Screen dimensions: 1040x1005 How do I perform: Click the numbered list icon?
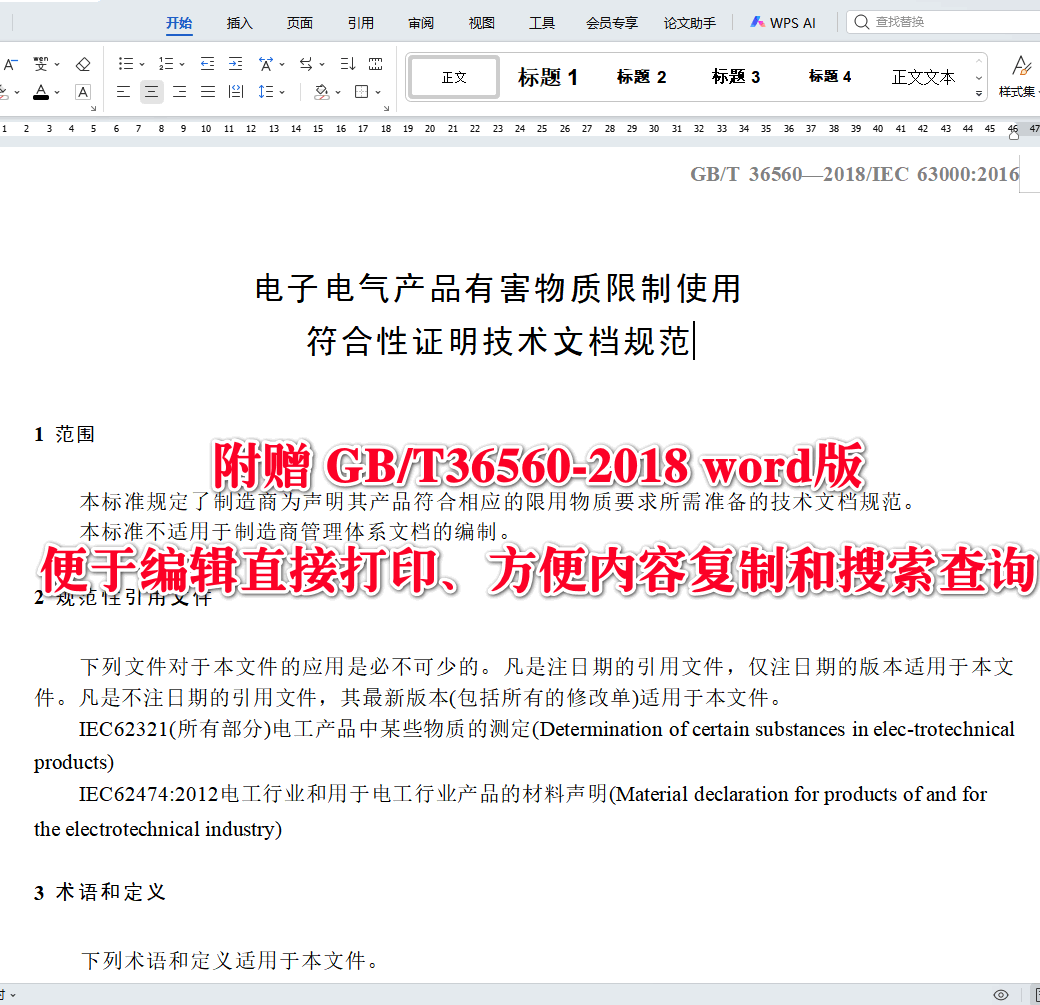point(166,64)
